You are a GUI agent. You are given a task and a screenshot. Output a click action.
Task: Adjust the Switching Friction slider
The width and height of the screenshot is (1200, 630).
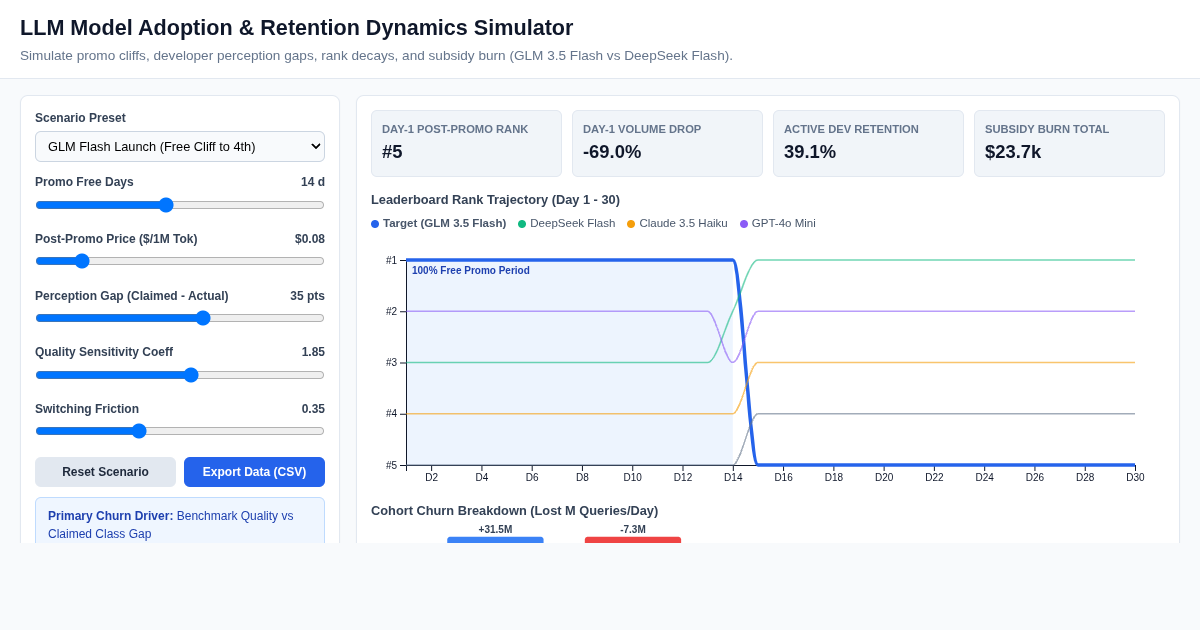click(180, 431)
